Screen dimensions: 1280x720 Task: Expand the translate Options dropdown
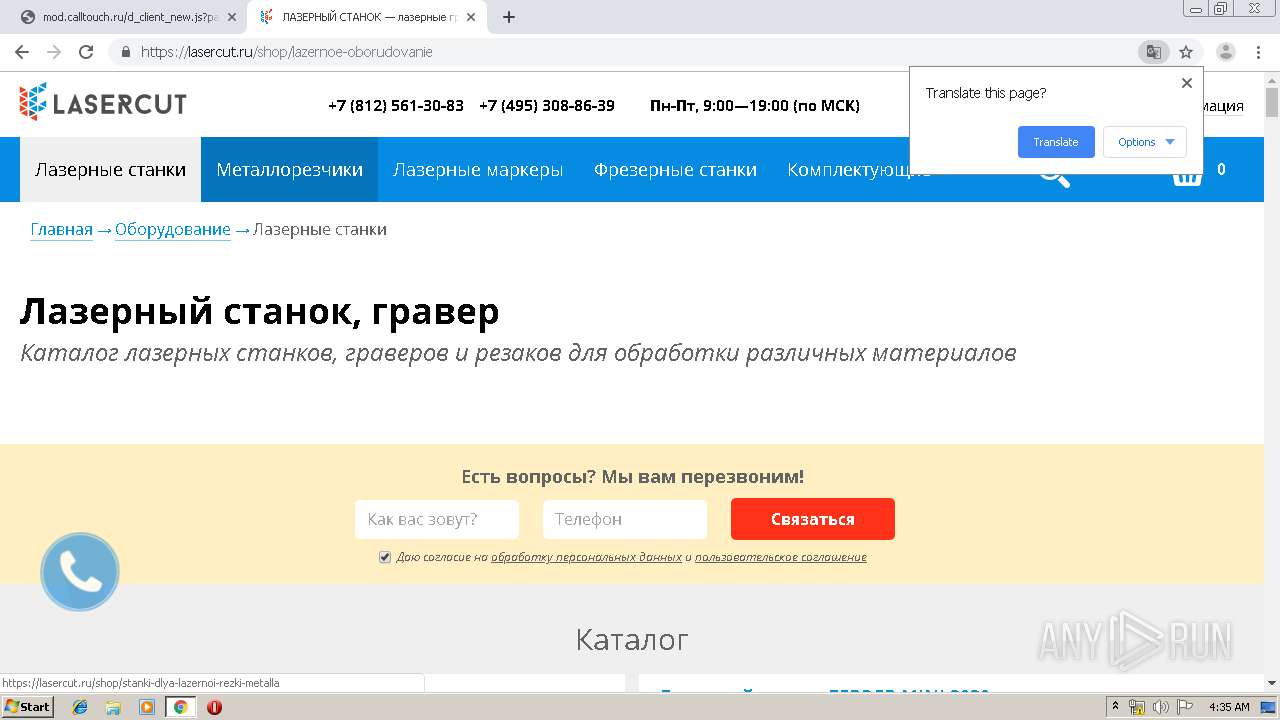coord(1145,142)
